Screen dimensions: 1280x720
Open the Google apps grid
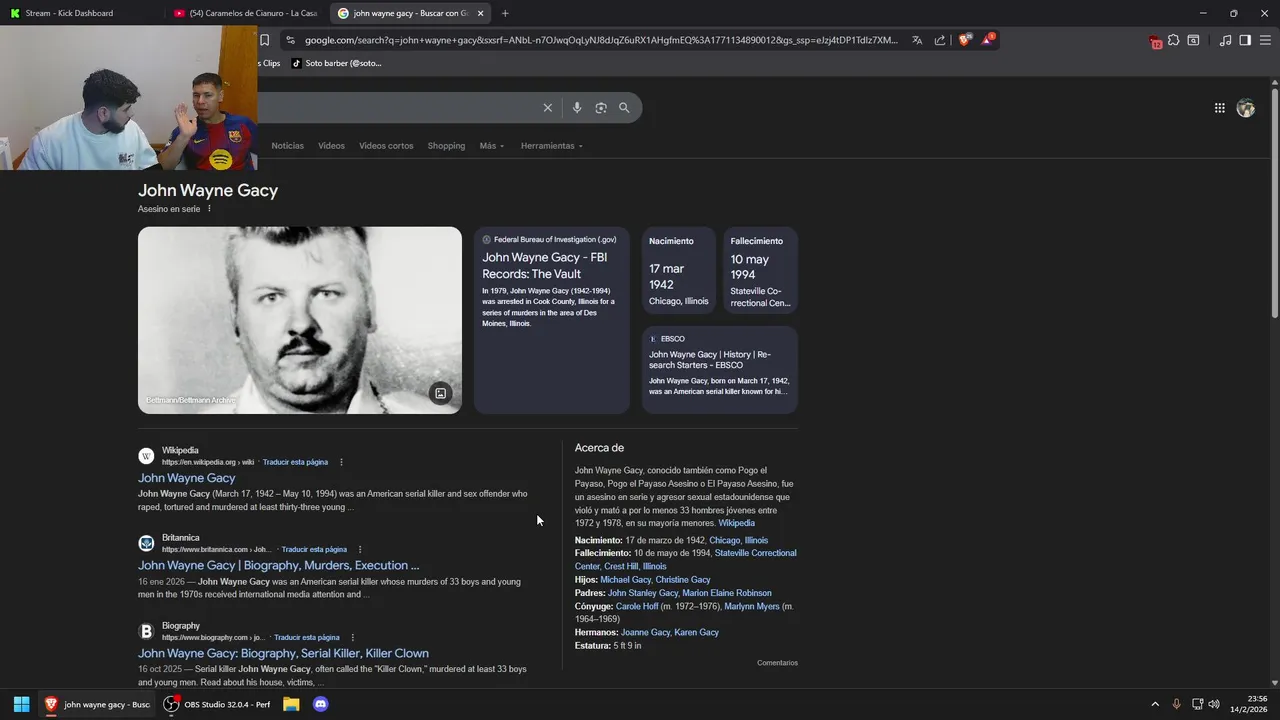(x=1220, y=108)
